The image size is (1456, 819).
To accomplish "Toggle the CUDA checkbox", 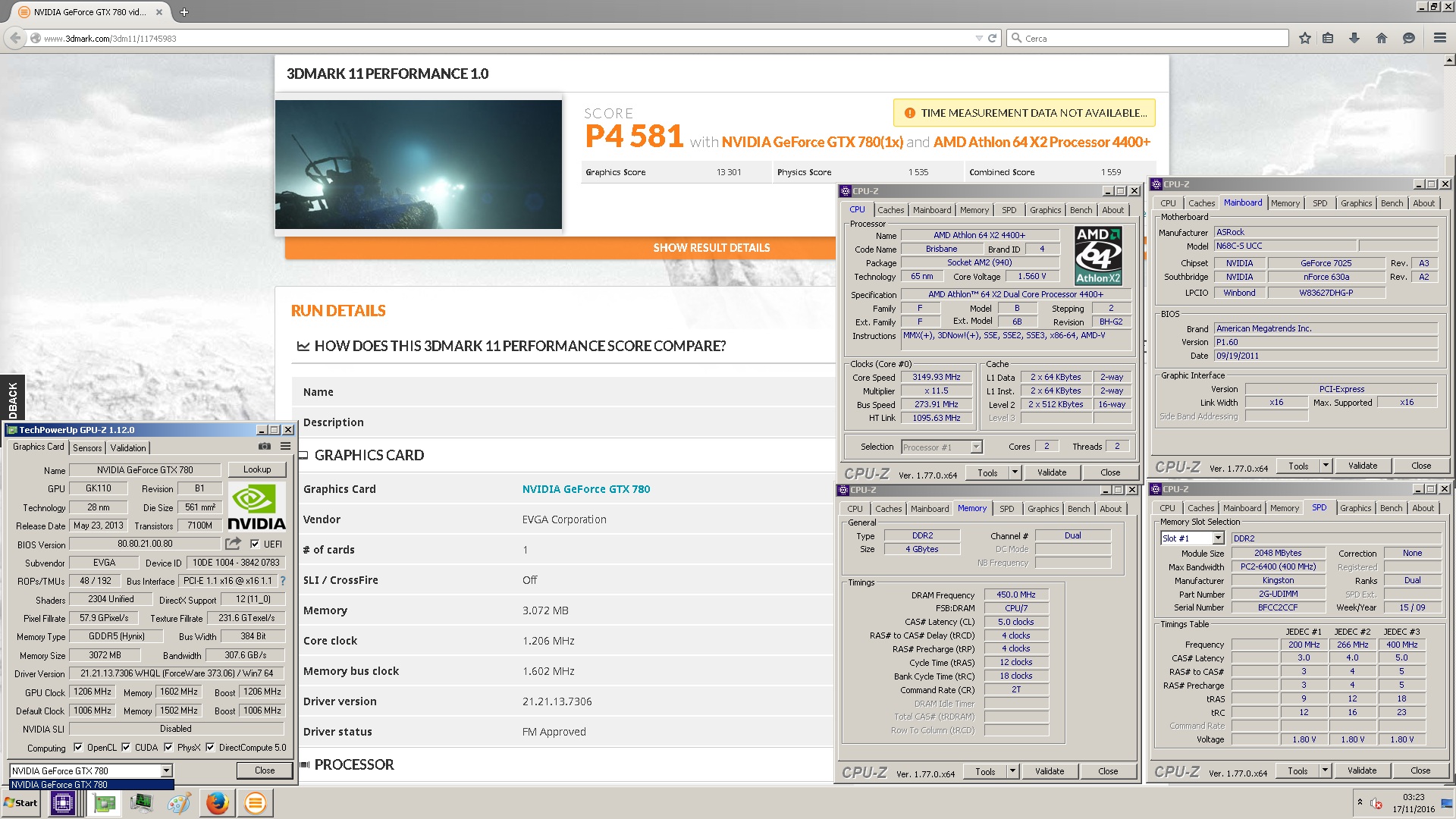I will [126, 747].
